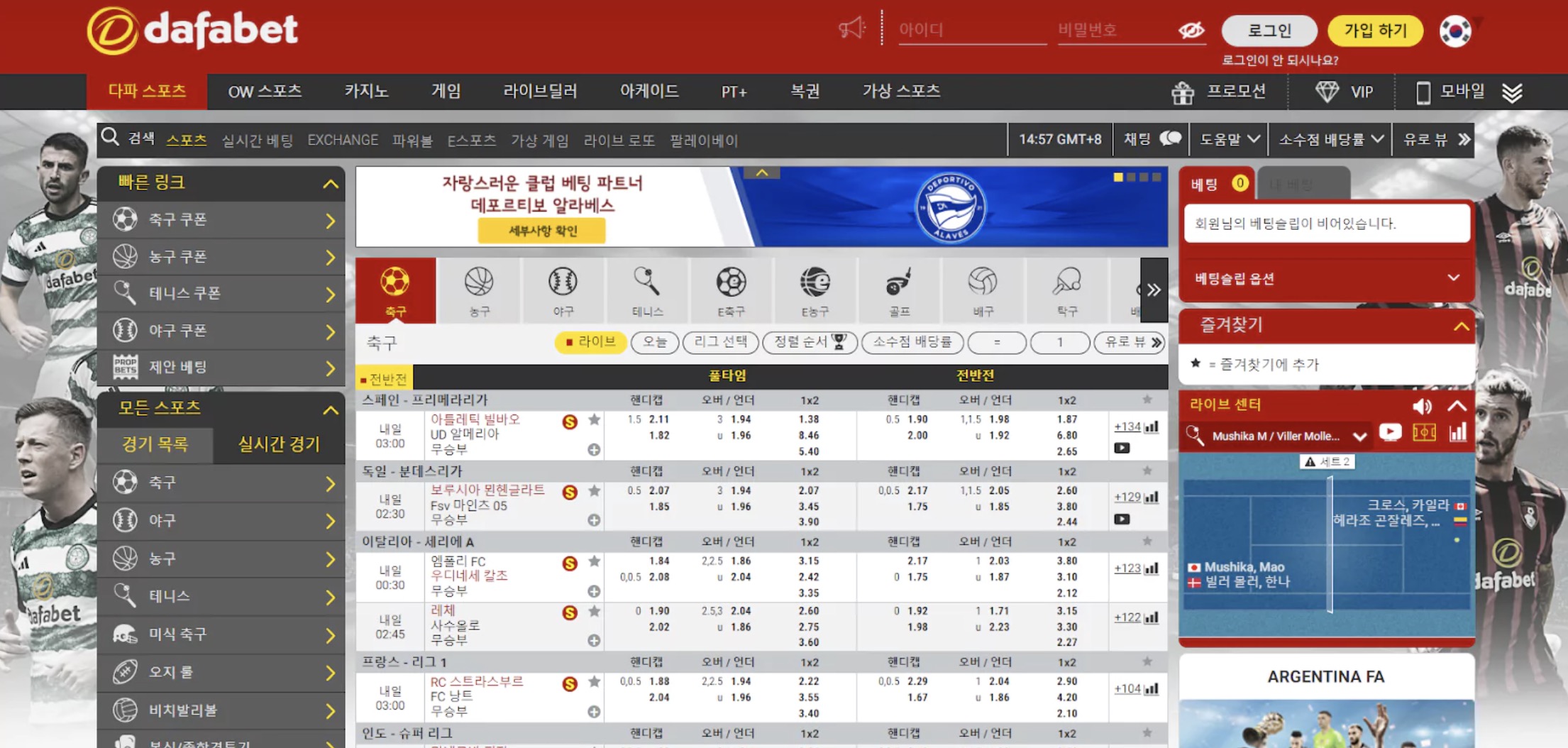Open the 축구 쿠폰 quick link

point(221,220)
